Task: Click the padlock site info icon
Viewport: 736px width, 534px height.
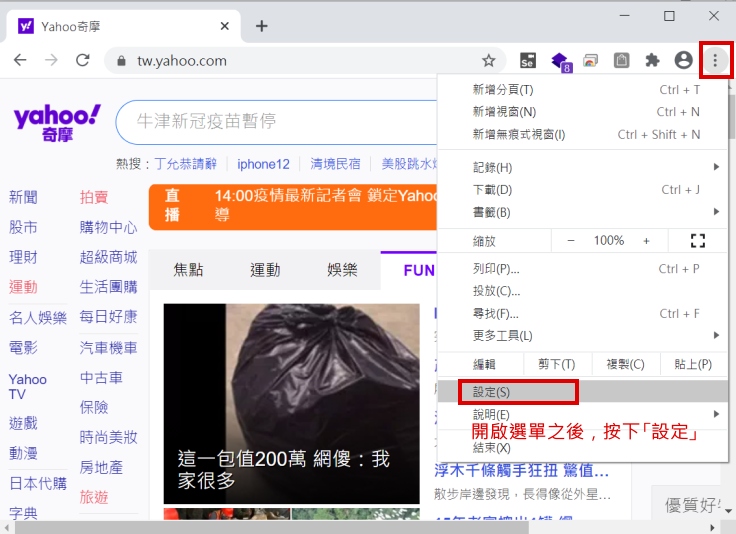Action: pos(121,61)
